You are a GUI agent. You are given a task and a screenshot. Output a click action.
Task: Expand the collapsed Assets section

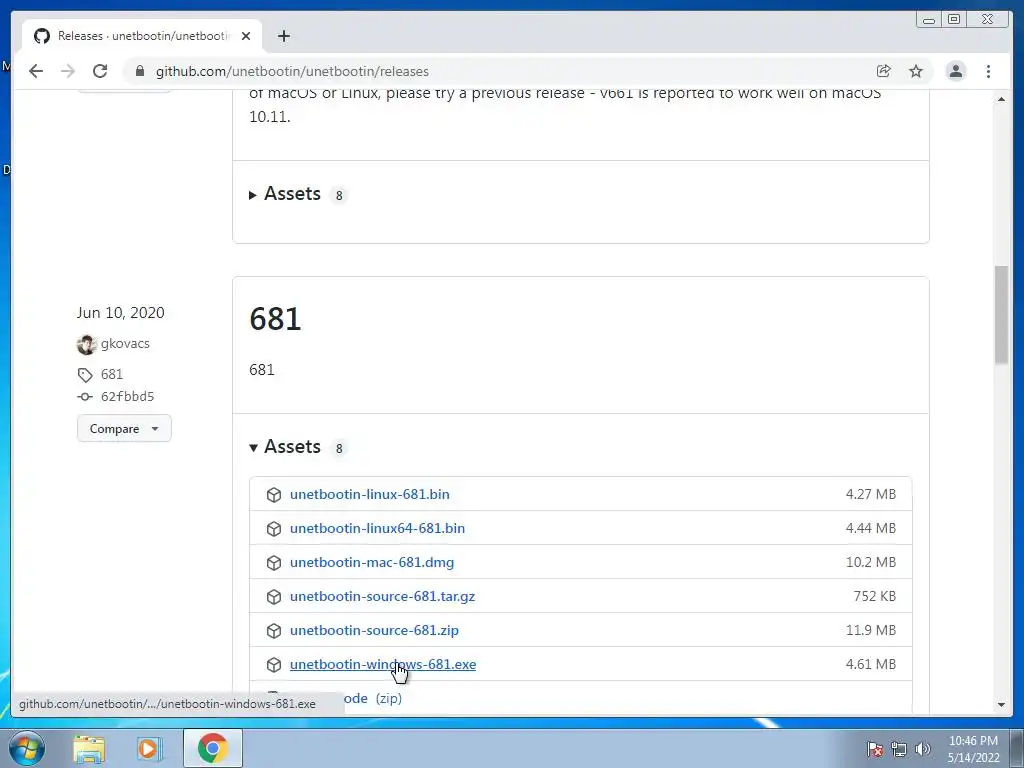(x=285, y=194)
